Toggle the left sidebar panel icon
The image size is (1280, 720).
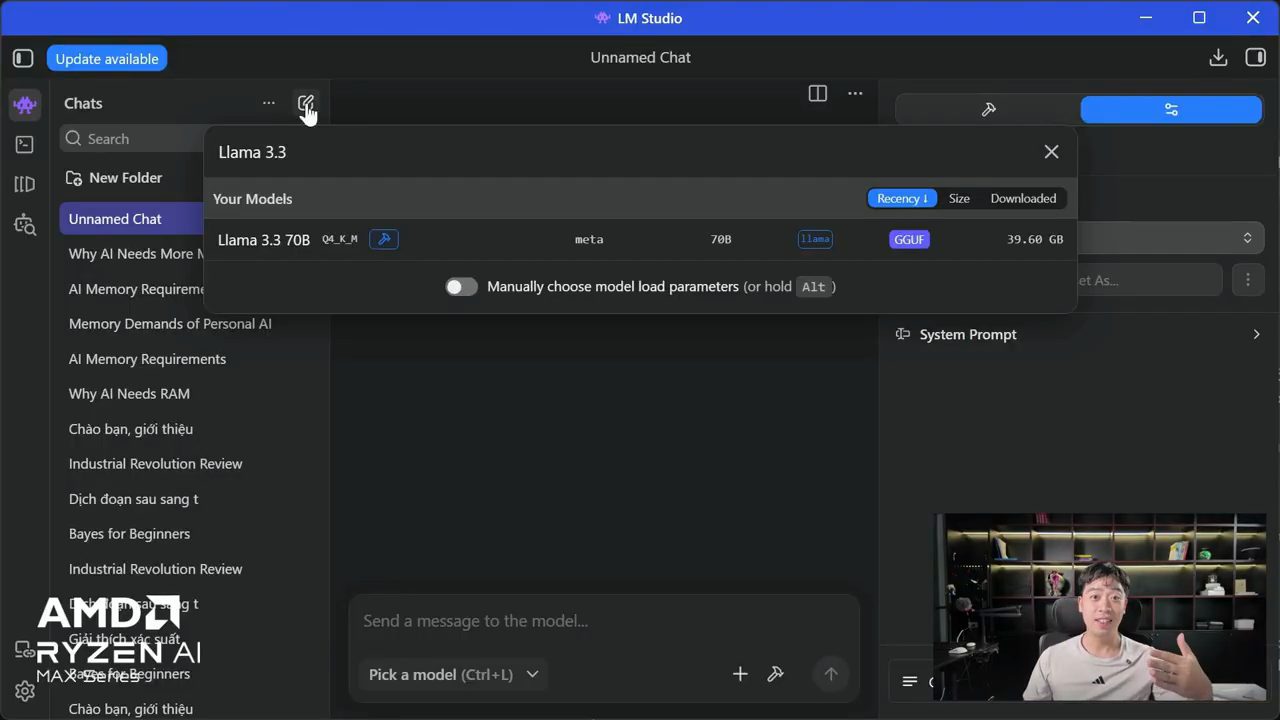[x=23, y=58]
